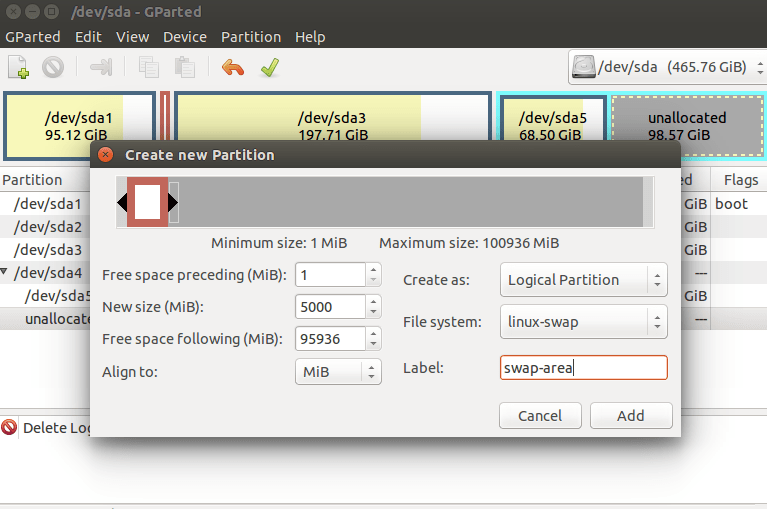
Task: Open the GParted menu
Action: pyautogui.click(x=33, y=37)
